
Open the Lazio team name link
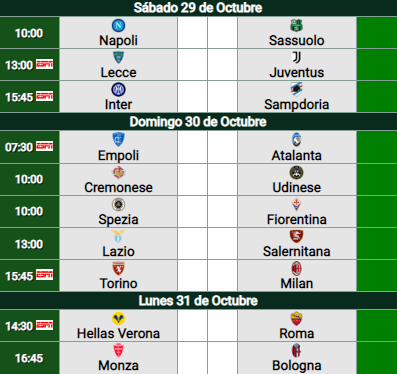(x=118, y=251)
